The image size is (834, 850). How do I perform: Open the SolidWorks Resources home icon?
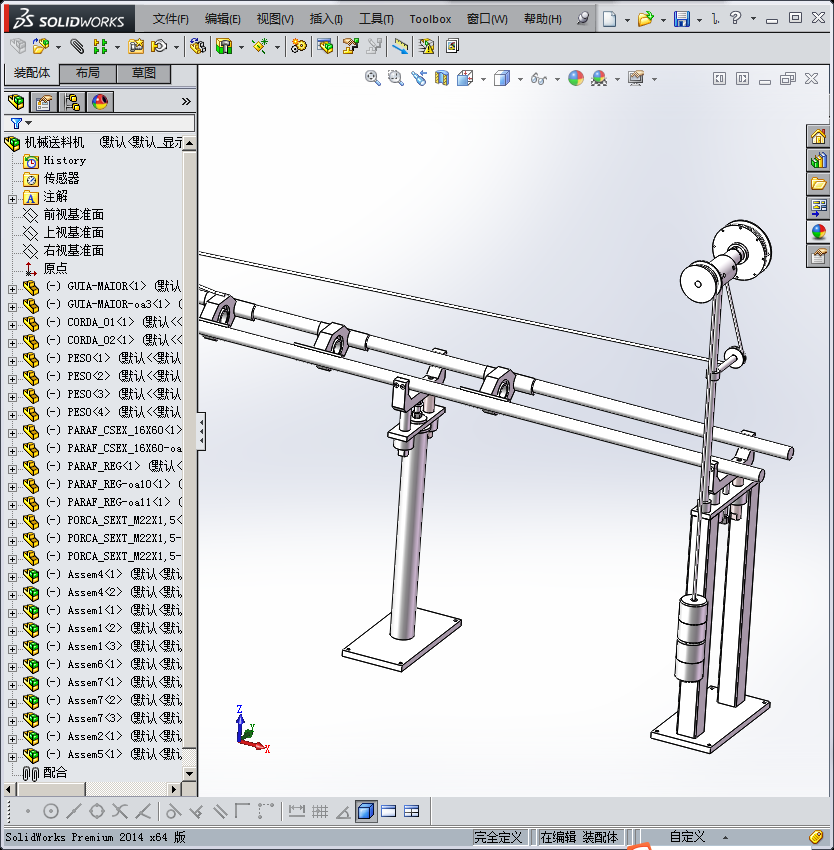point(819,137)
